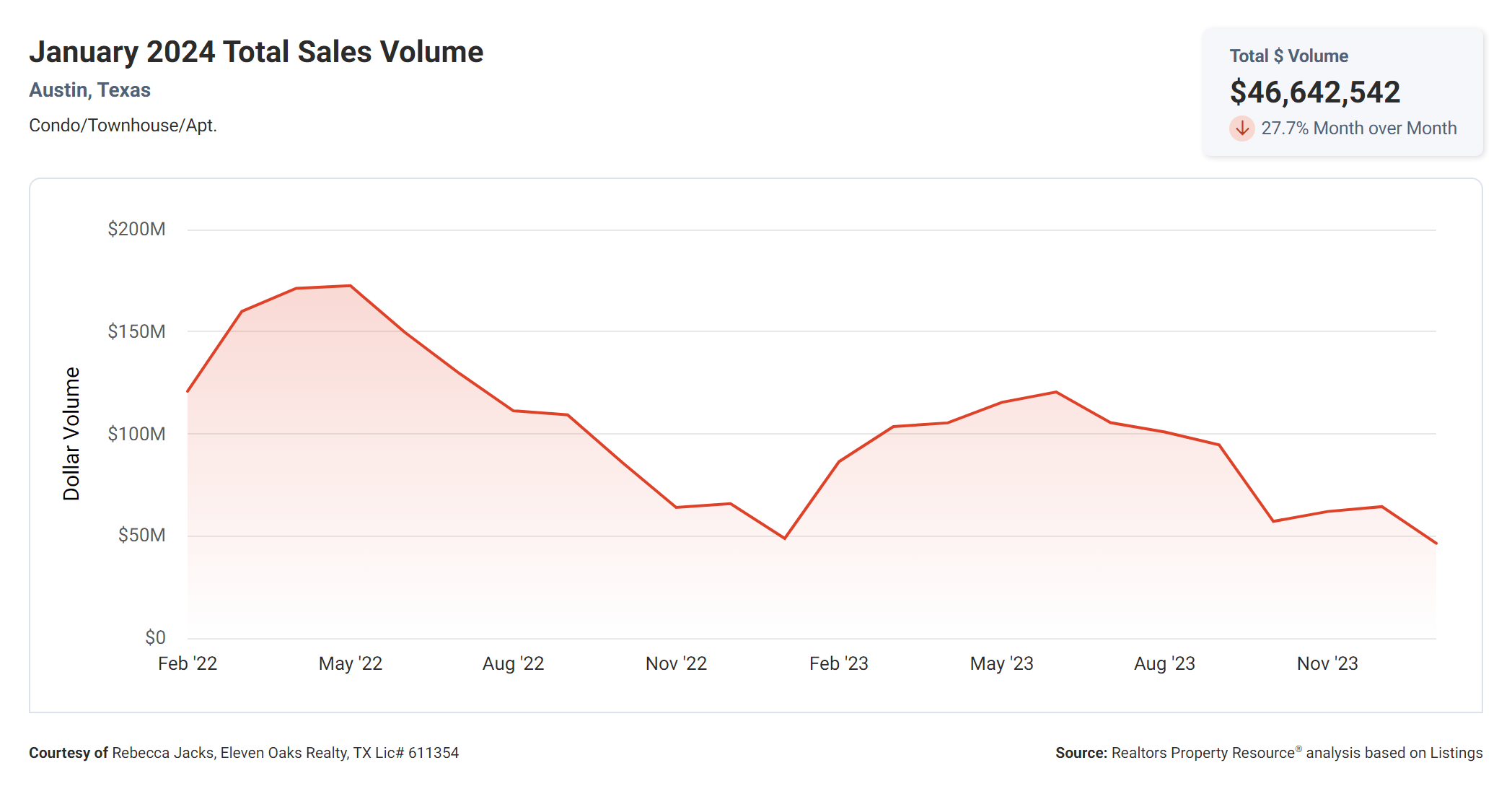Click the Austin, Texas subtitle link
Image resolution: width=1512 pixels, height=794 pixels.
click(89, 90)
